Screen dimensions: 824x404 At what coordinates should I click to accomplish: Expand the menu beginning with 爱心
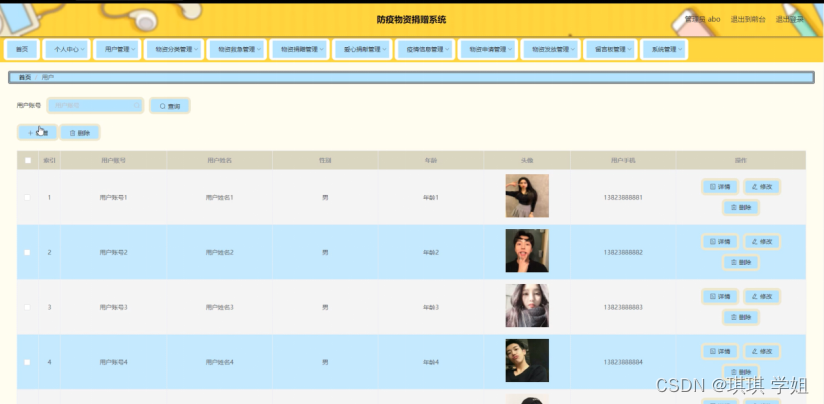pos(362,49)
